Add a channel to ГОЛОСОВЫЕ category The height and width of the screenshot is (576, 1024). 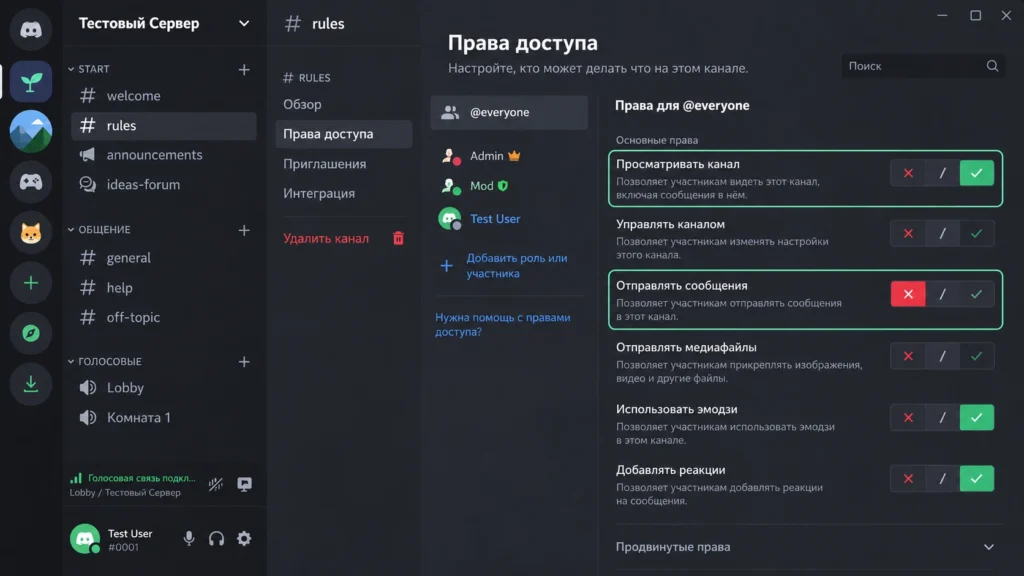[244, 361]
